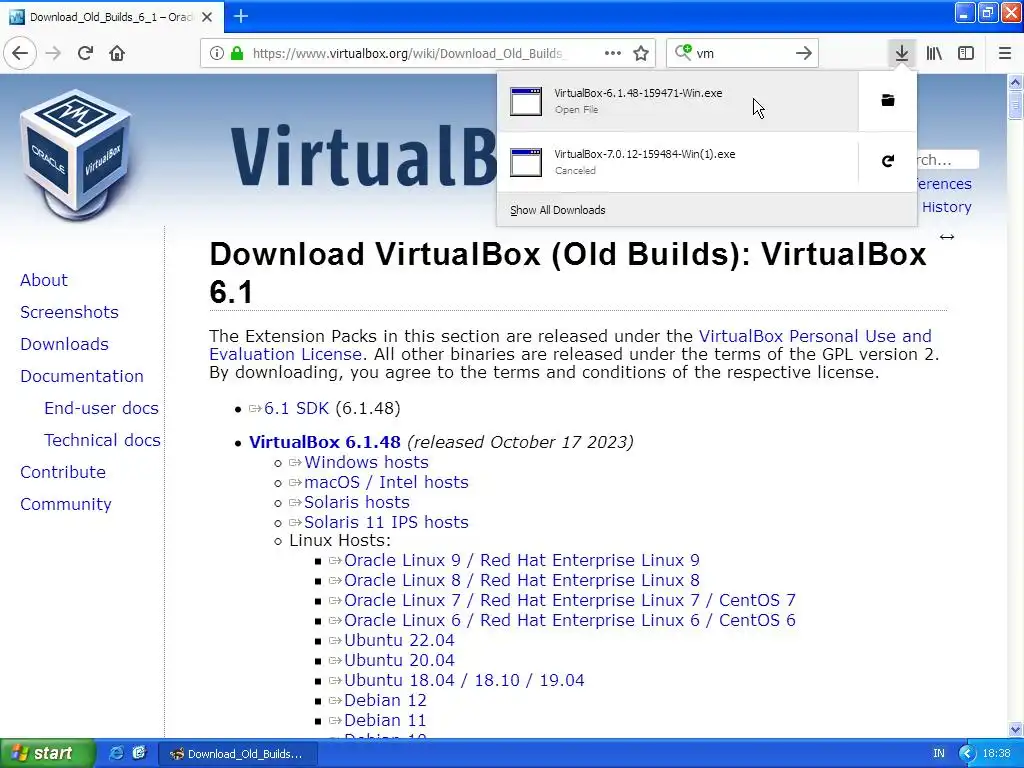Toggle the downloads toolbar button
The image size is (1024, 768).
[902, 53]
